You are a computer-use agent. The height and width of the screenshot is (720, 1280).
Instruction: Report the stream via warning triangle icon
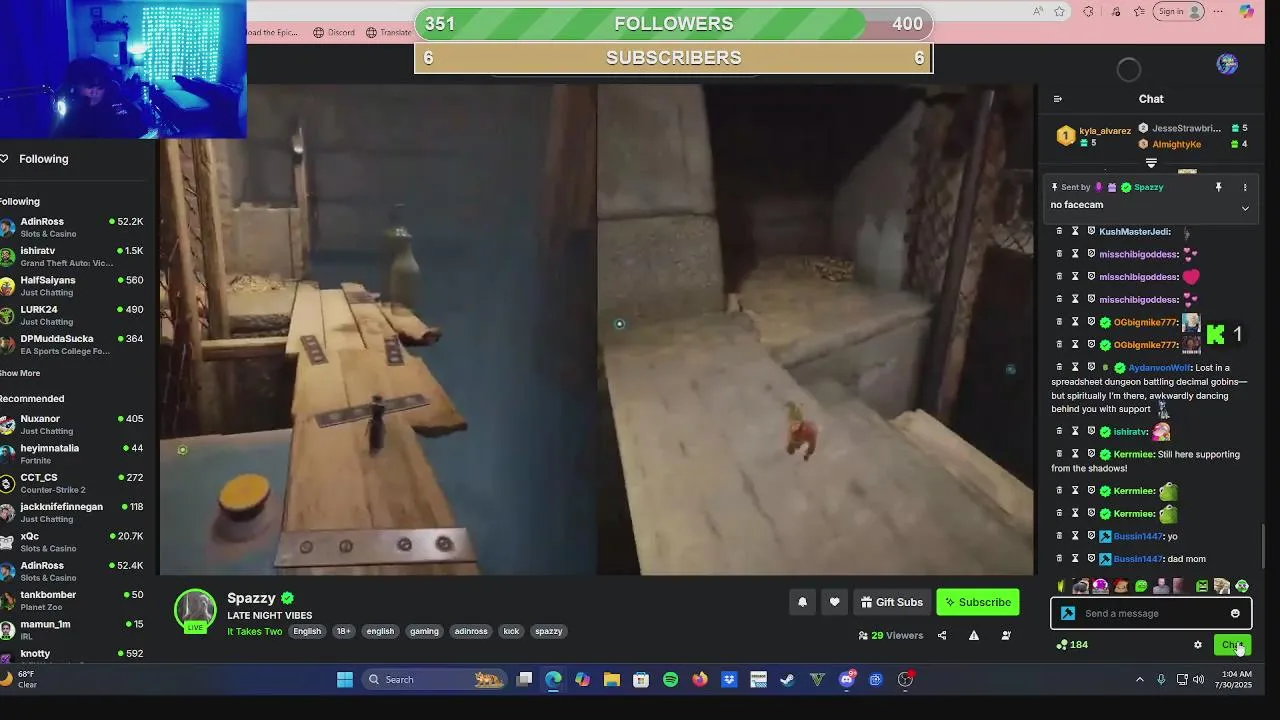pyautogui.click(x=974, y=635)
